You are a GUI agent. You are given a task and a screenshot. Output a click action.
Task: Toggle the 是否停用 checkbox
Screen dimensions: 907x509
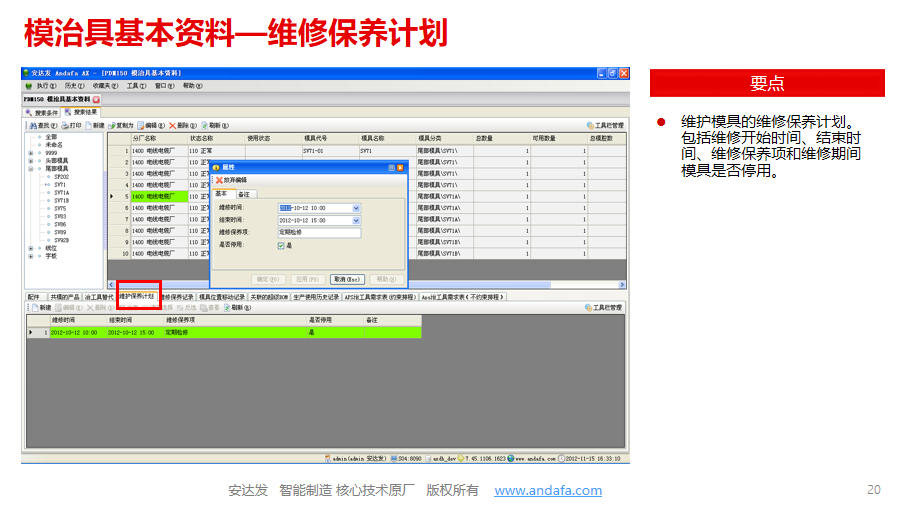pos(281,245)
